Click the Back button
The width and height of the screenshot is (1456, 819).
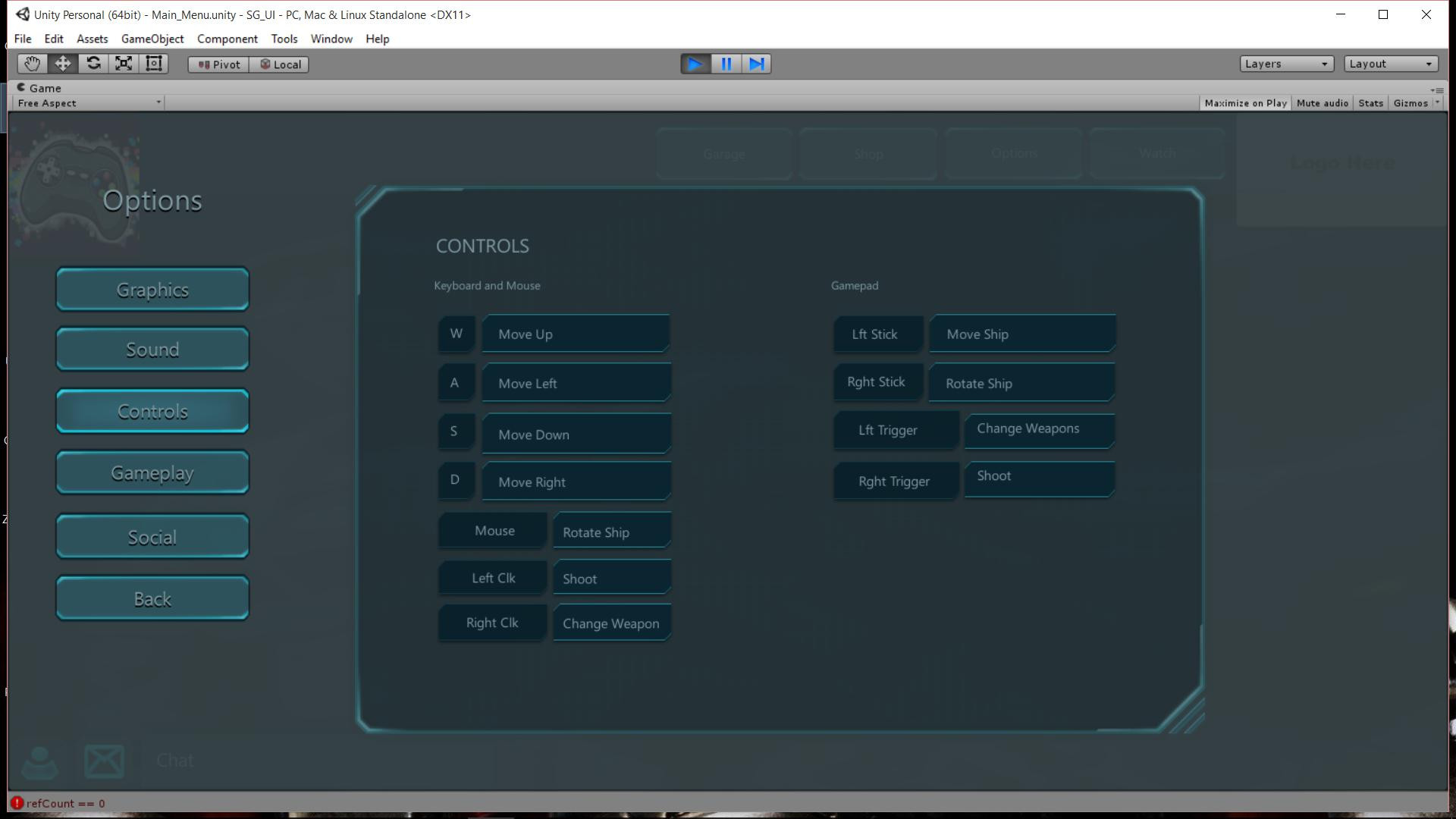pyautogui.click(x=152, y=598)
